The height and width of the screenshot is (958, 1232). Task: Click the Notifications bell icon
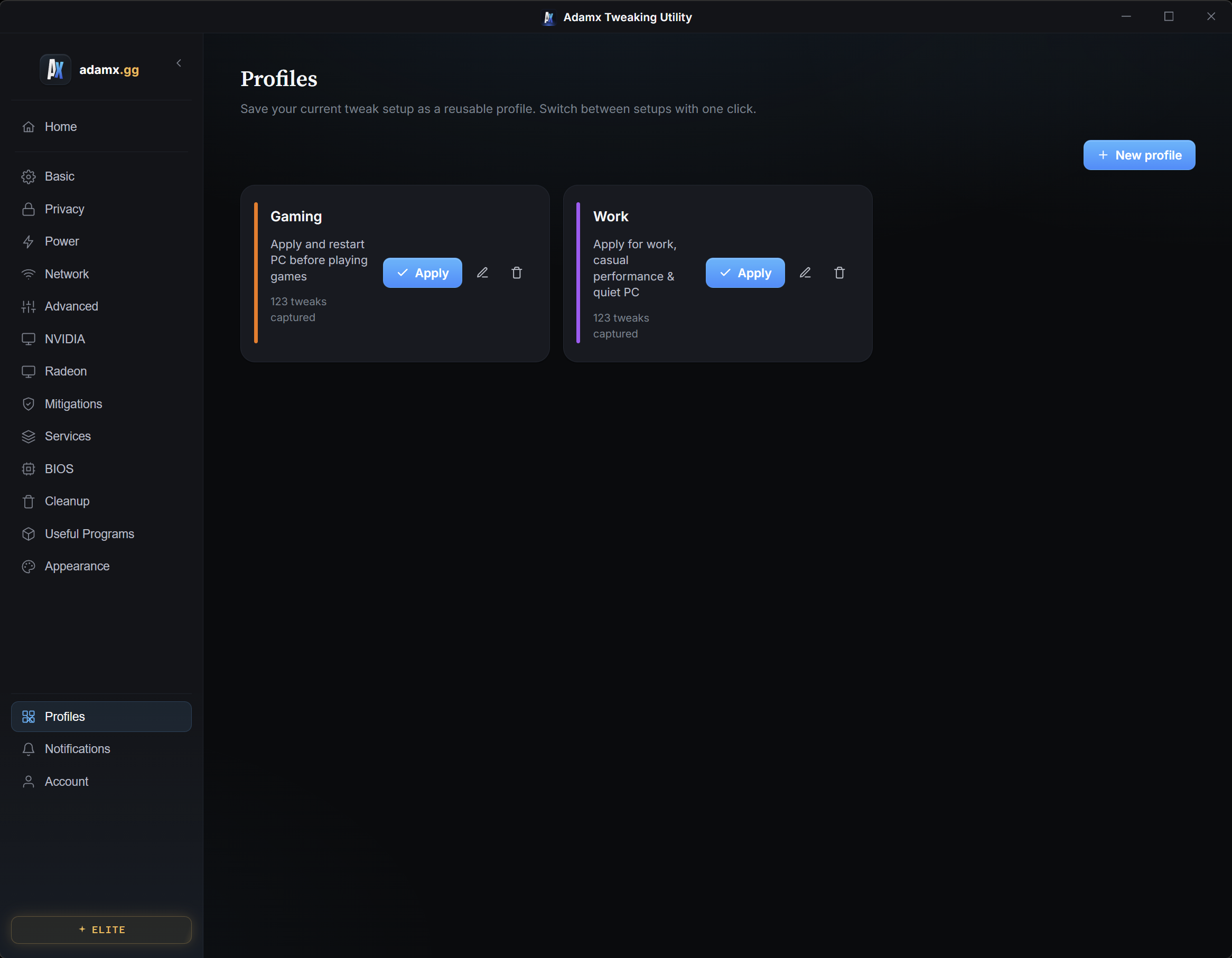(x=28, y=749)
